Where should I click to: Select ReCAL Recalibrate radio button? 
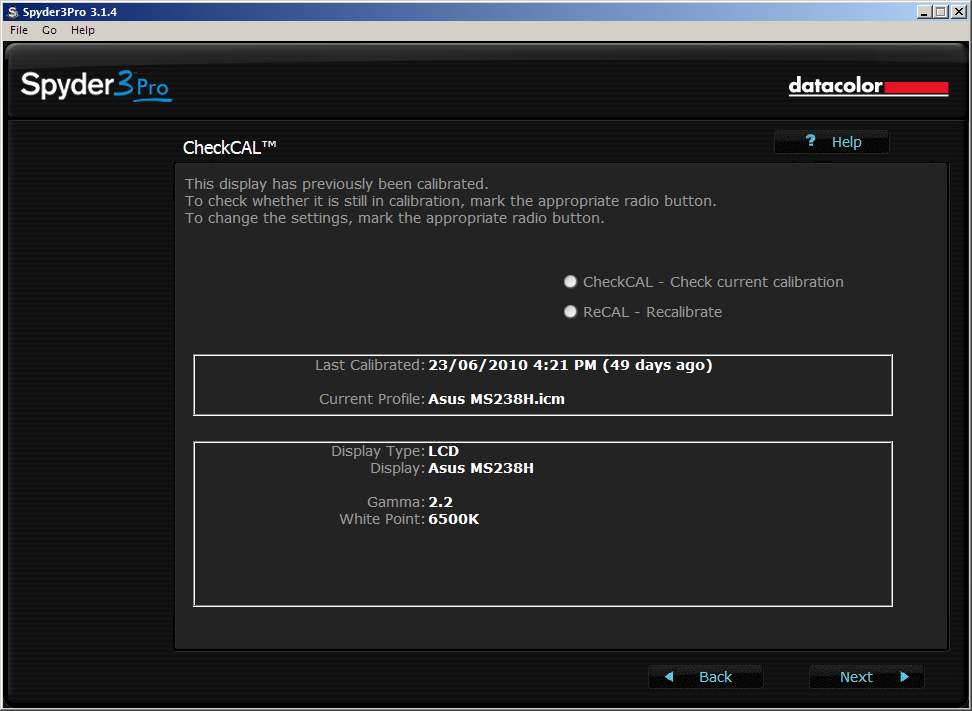(x=570, y=312)
